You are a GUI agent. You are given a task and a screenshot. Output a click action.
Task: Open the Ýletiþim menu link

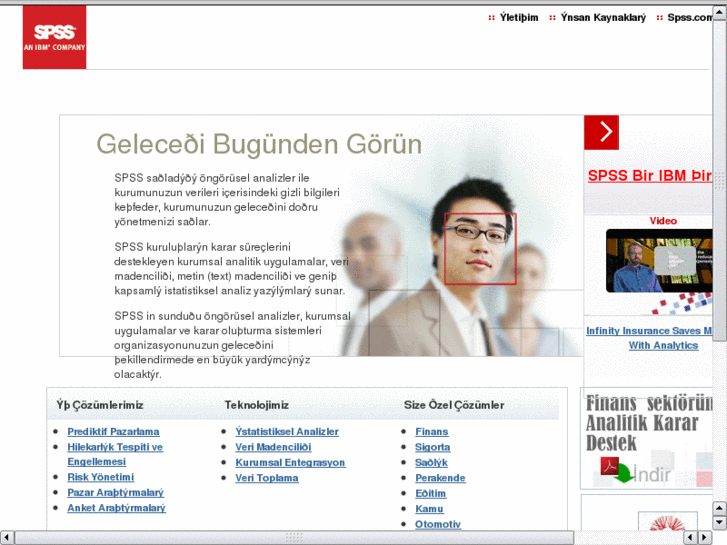click(519, 18)
